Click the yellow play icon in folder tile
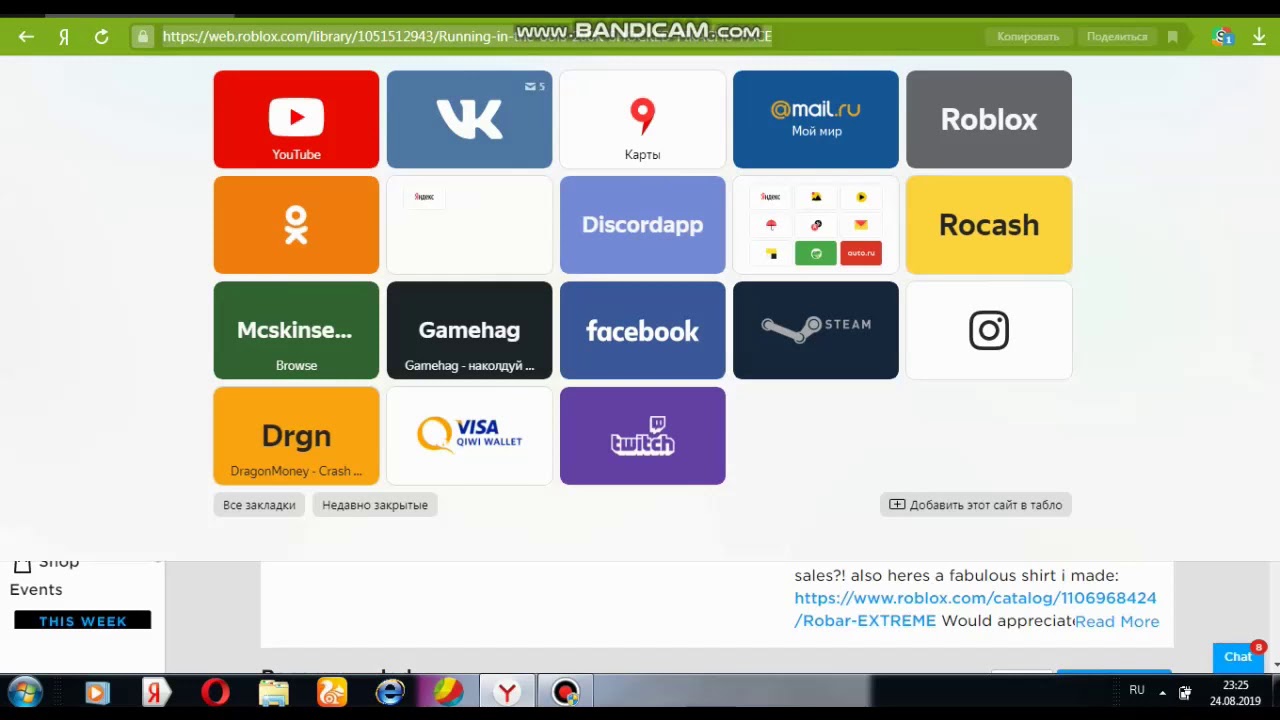This screenshot has height=720, width=1280. (x=861, y=197)
